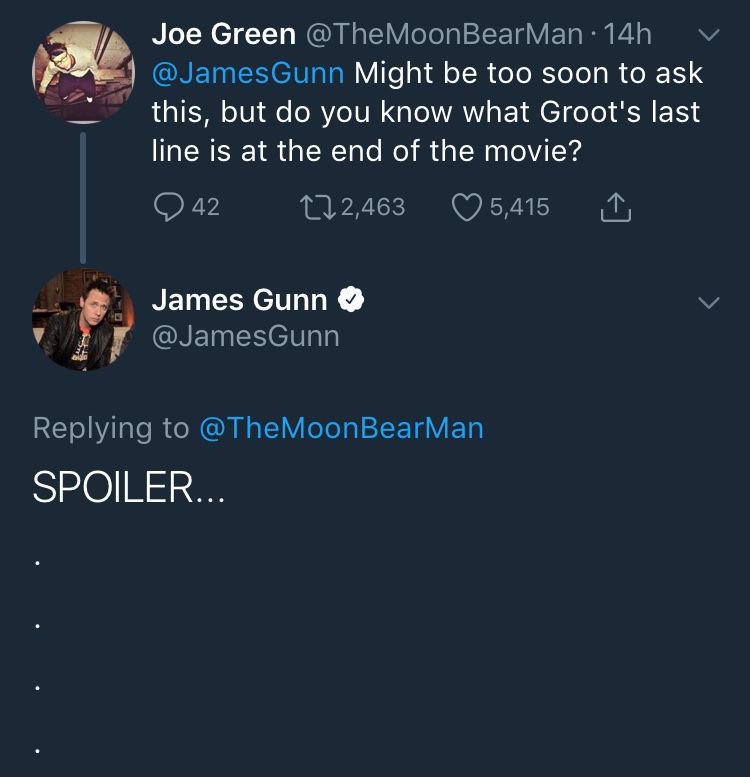Share Joe Green's tweet via share icon
The image size is (750, 777).
click(614, 207)
